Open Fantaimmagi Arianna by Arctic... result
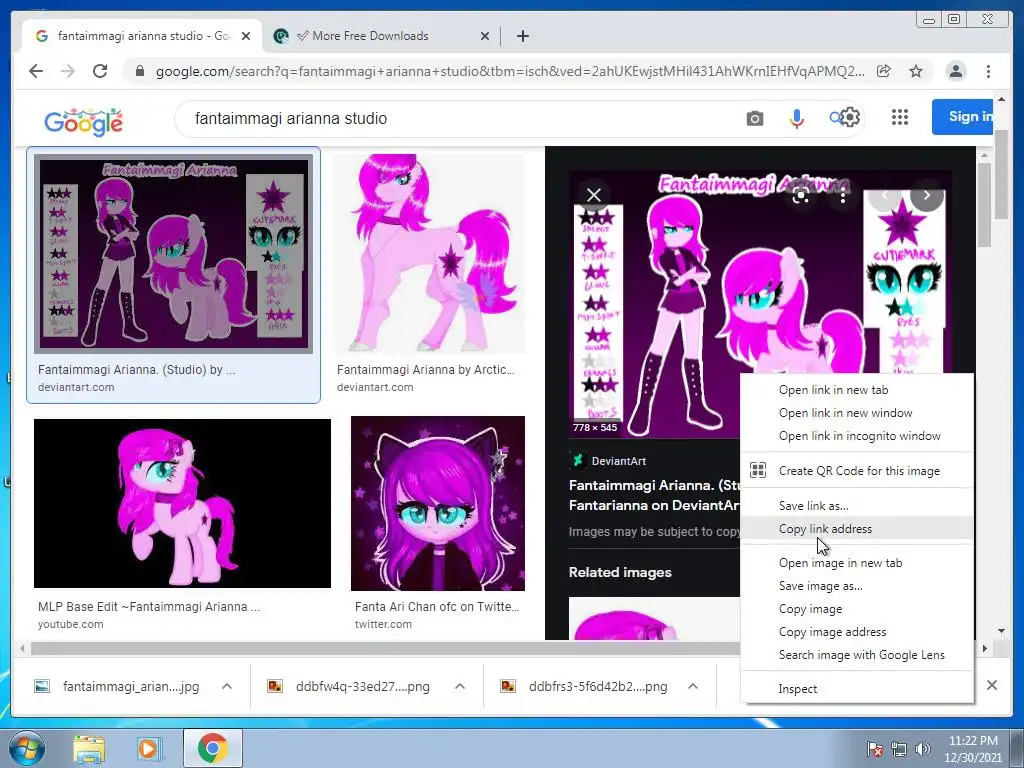The image size is (1024, 768). (426, 370)
